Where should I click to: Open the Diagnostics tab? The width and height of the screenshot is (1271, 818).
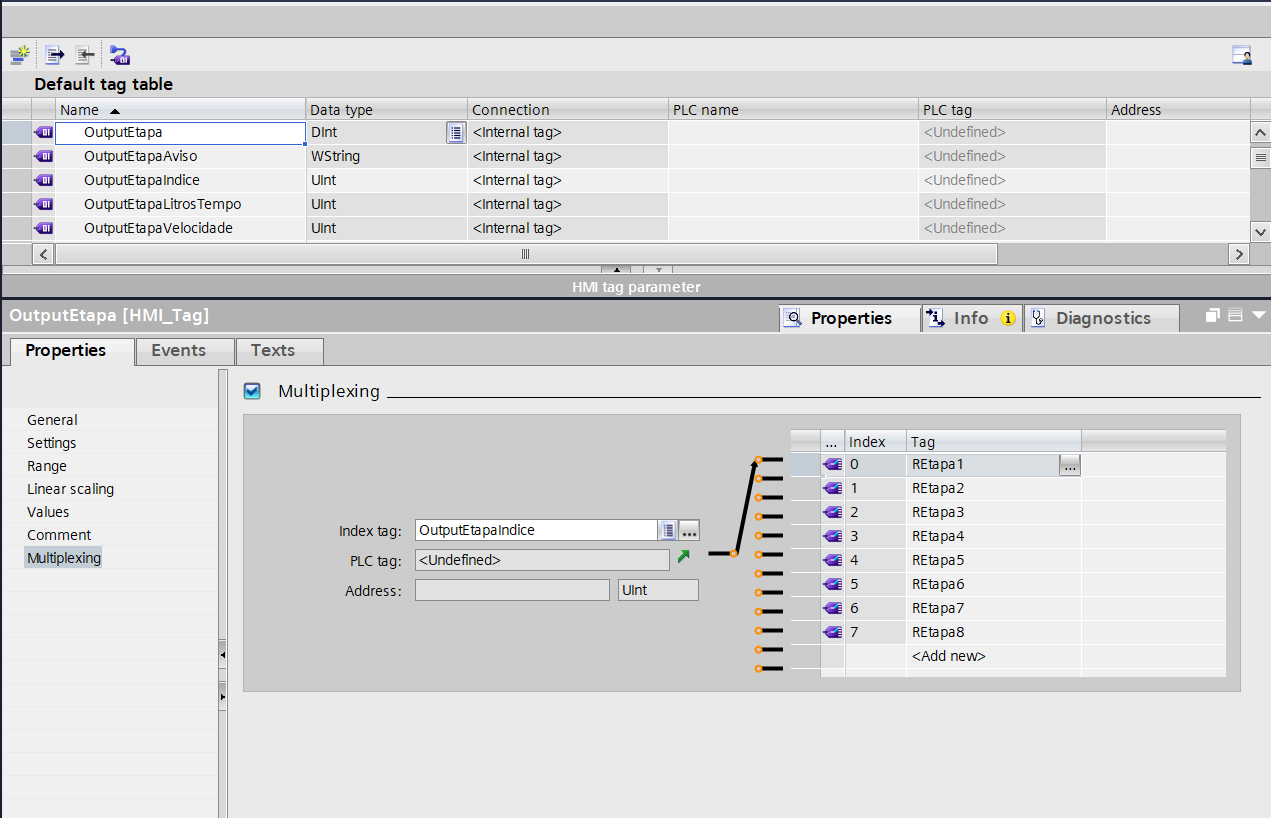[x=1102, y=318]
